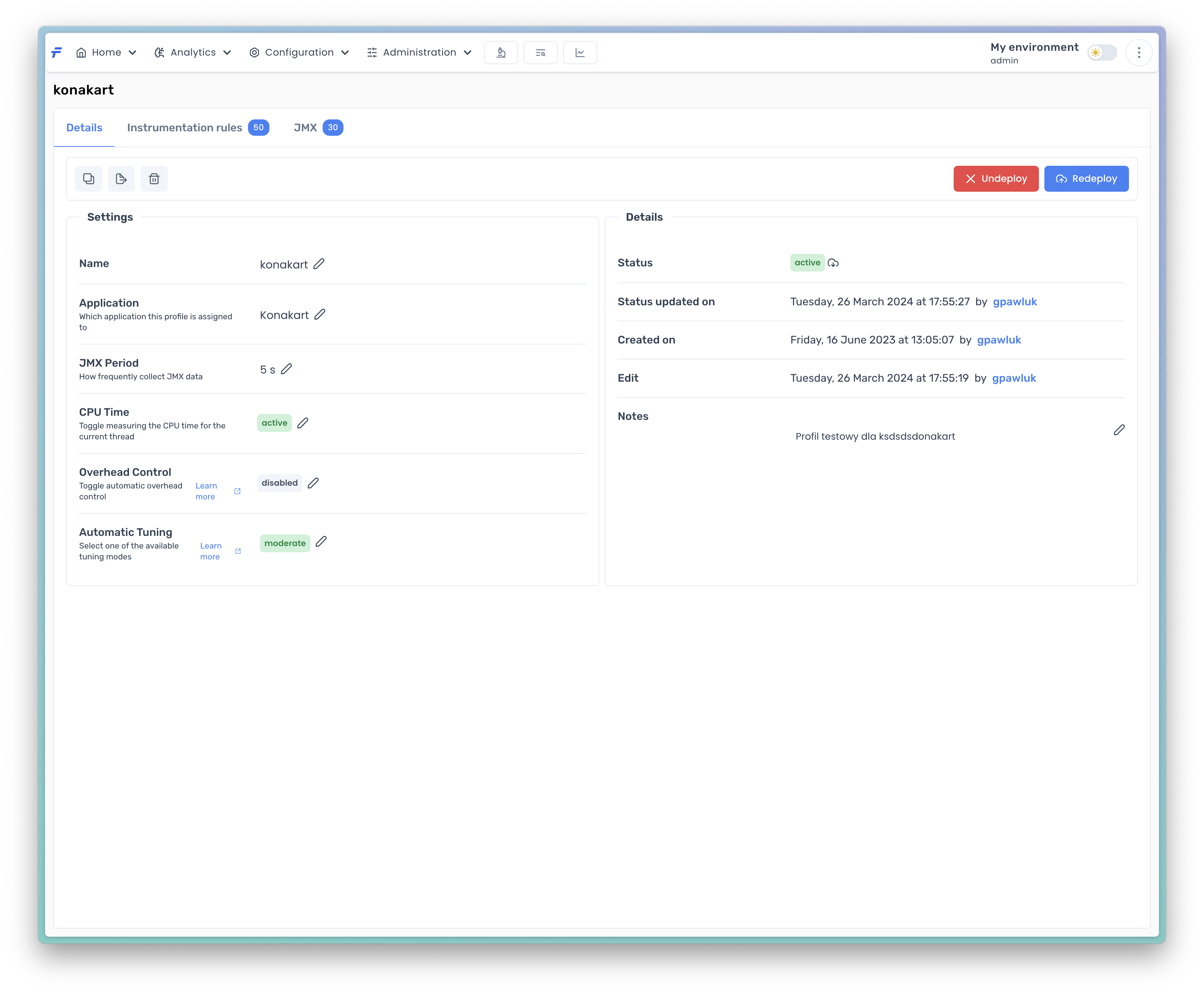Open the three-dot user menu
Viewport: 1204px width, 994px height.
[1139, 53]
